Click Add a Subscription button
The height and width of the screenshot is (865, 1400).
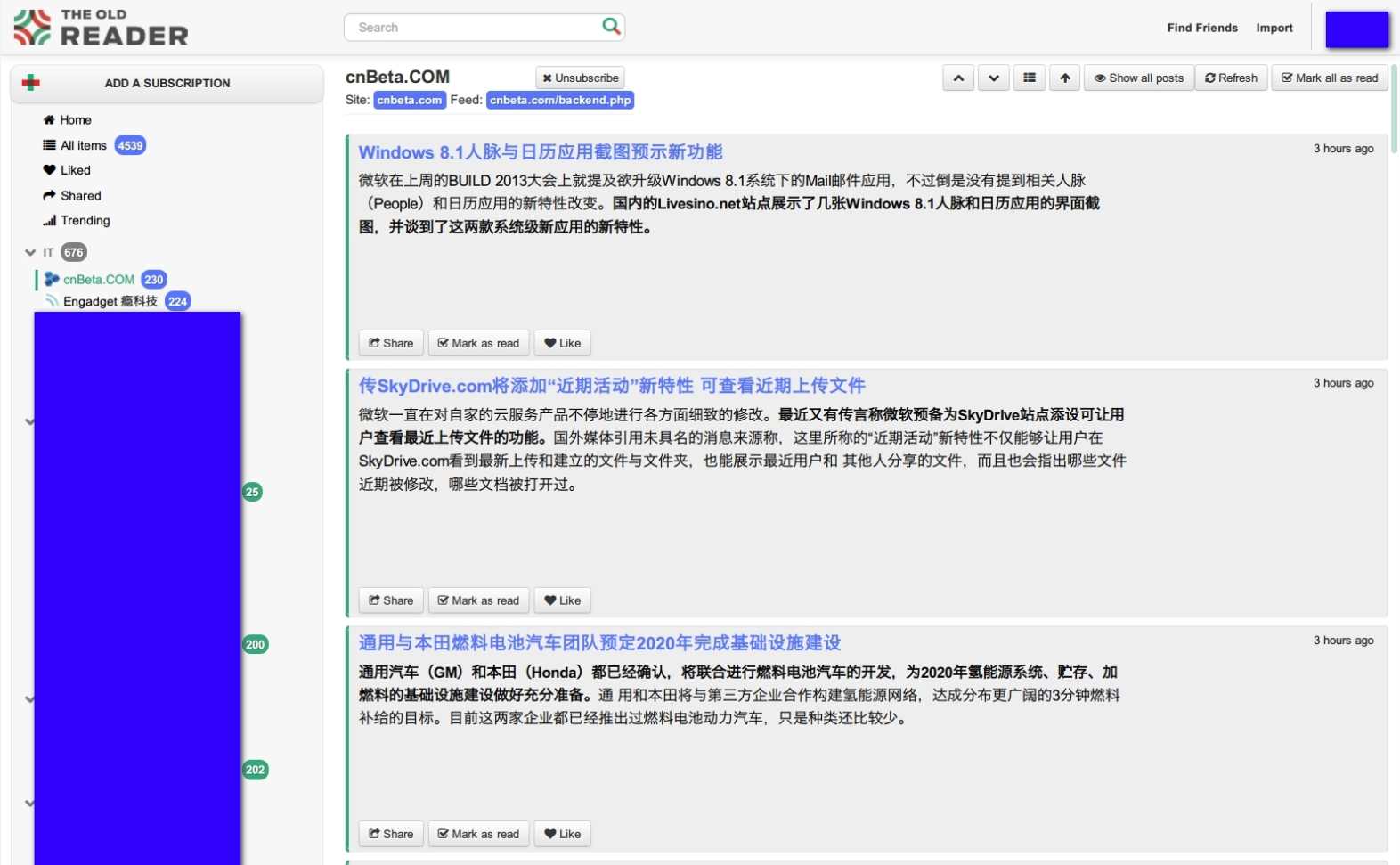[x=167, y=83]
